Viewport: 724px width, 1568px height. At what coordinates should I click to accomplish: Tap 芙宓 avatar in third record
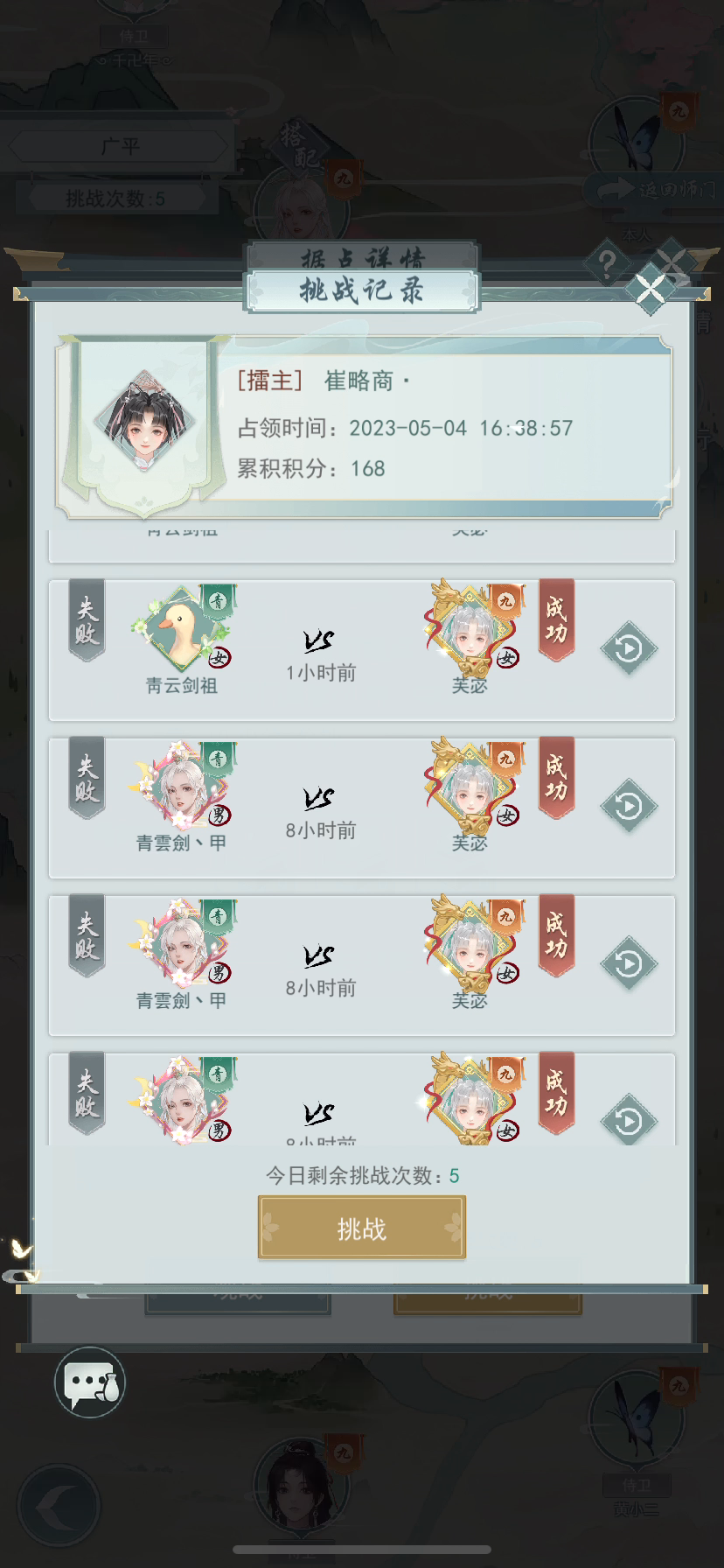coord(472,943)
